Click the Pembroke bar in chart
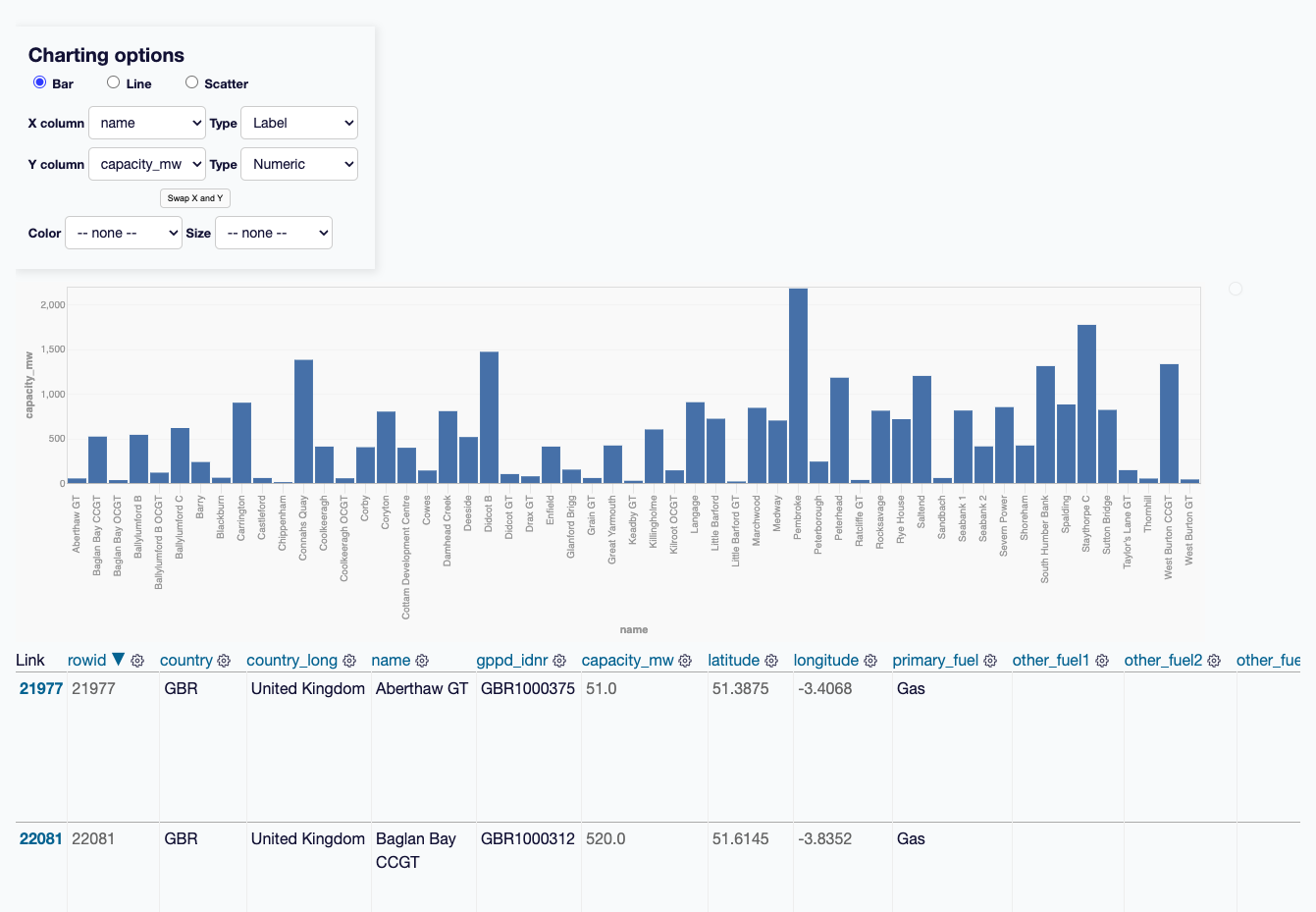Image resolution: width=1316 pixels, height=912 pixels. tap(798, 386)
